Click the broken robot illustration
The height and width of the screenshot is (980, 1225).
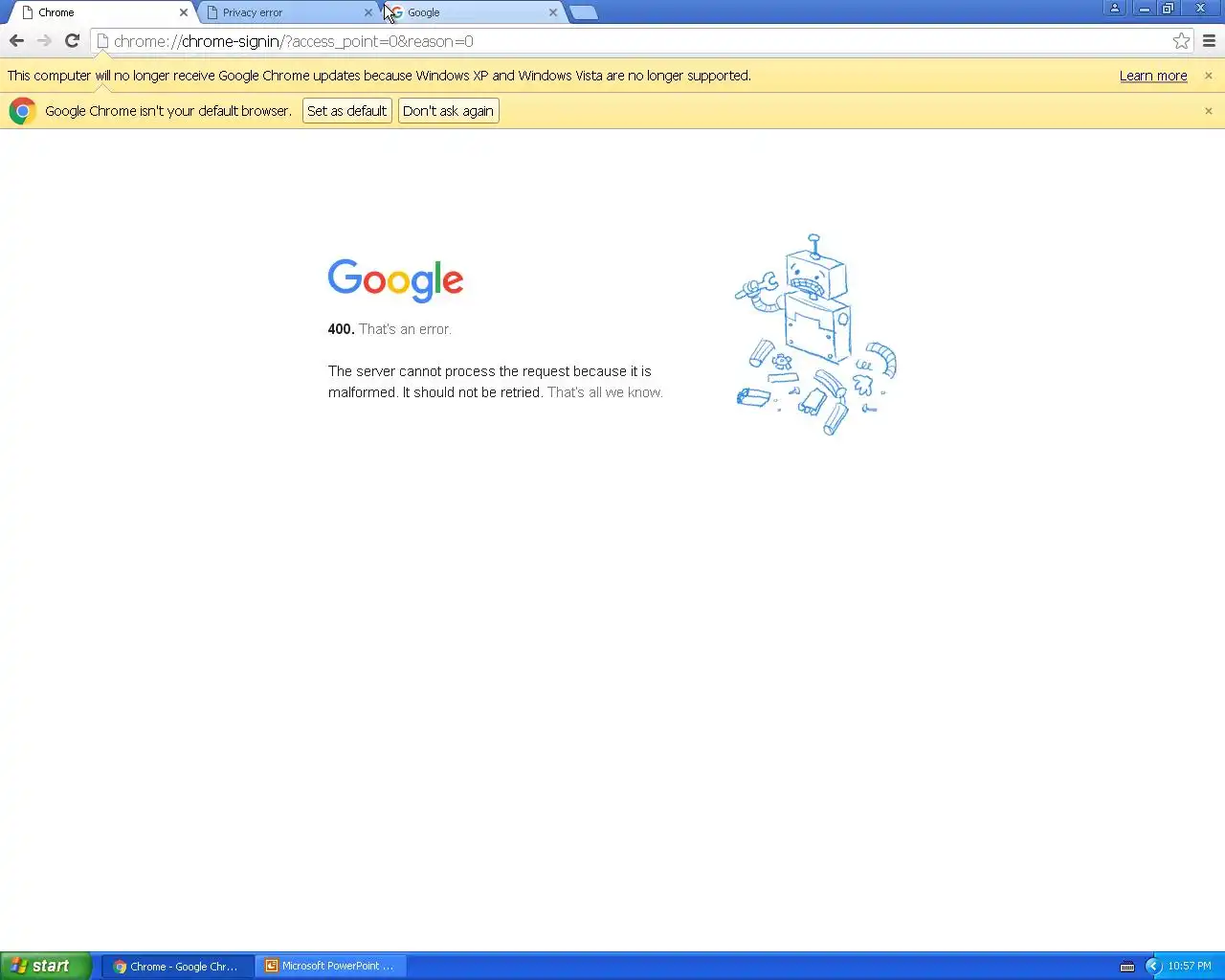click(x=815, y=334)
